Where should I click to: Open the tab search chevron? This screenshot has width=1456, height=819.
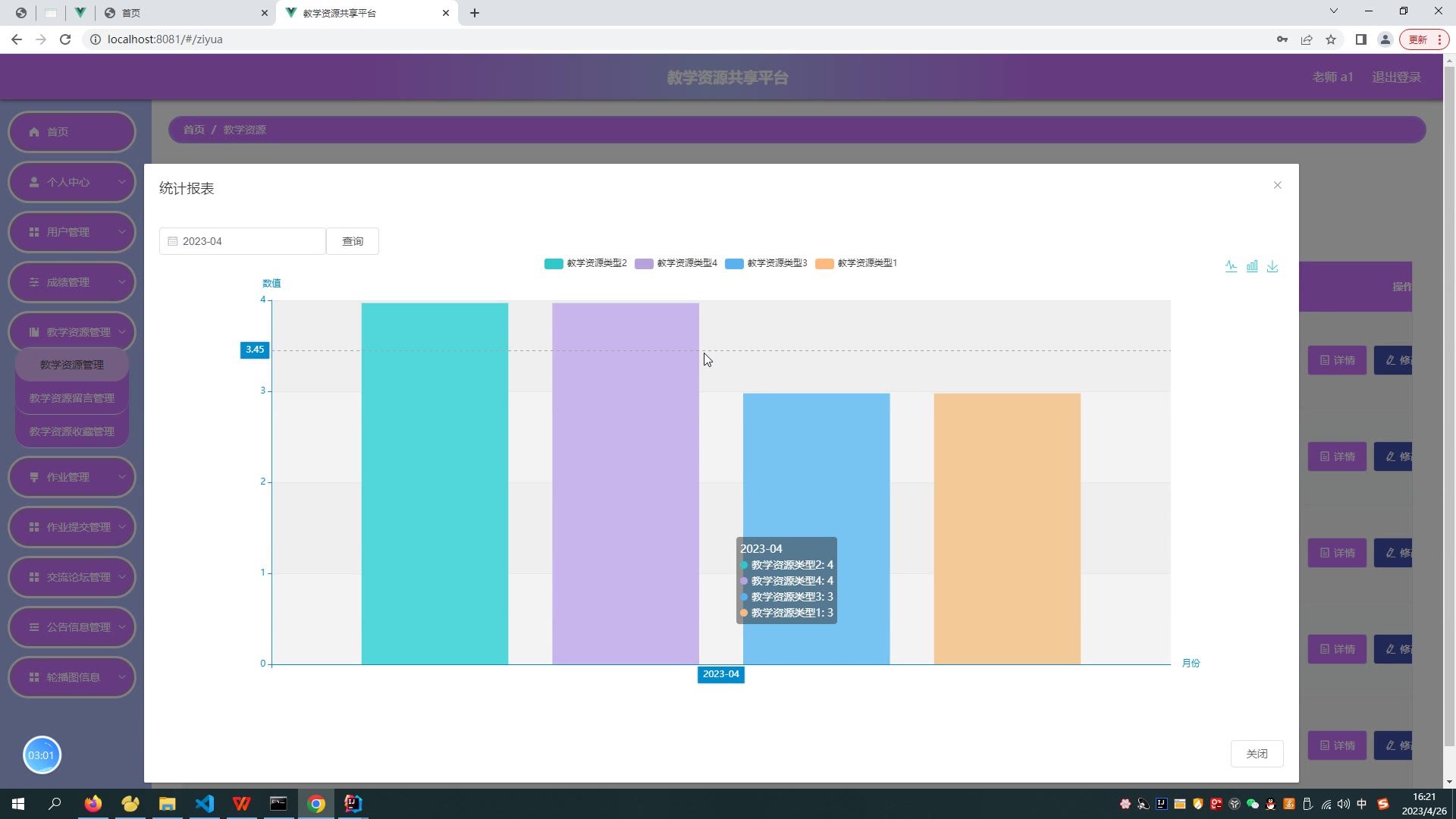(x=1333, y=11)
